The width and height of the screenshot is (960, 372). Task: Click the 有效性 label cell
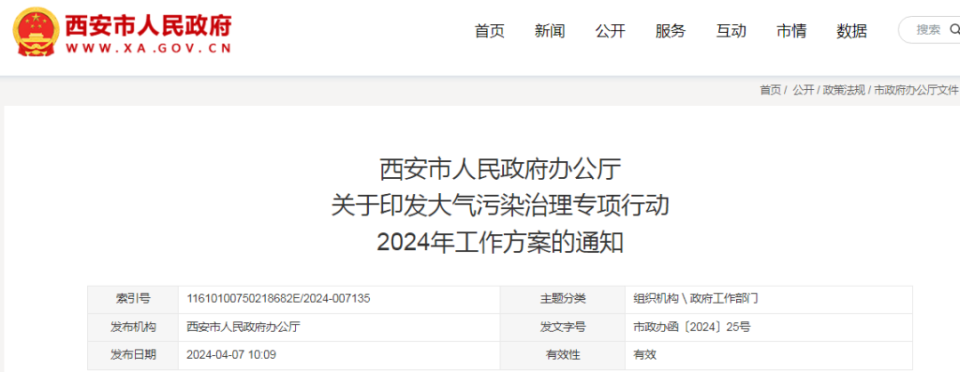[x=563, y=355]
